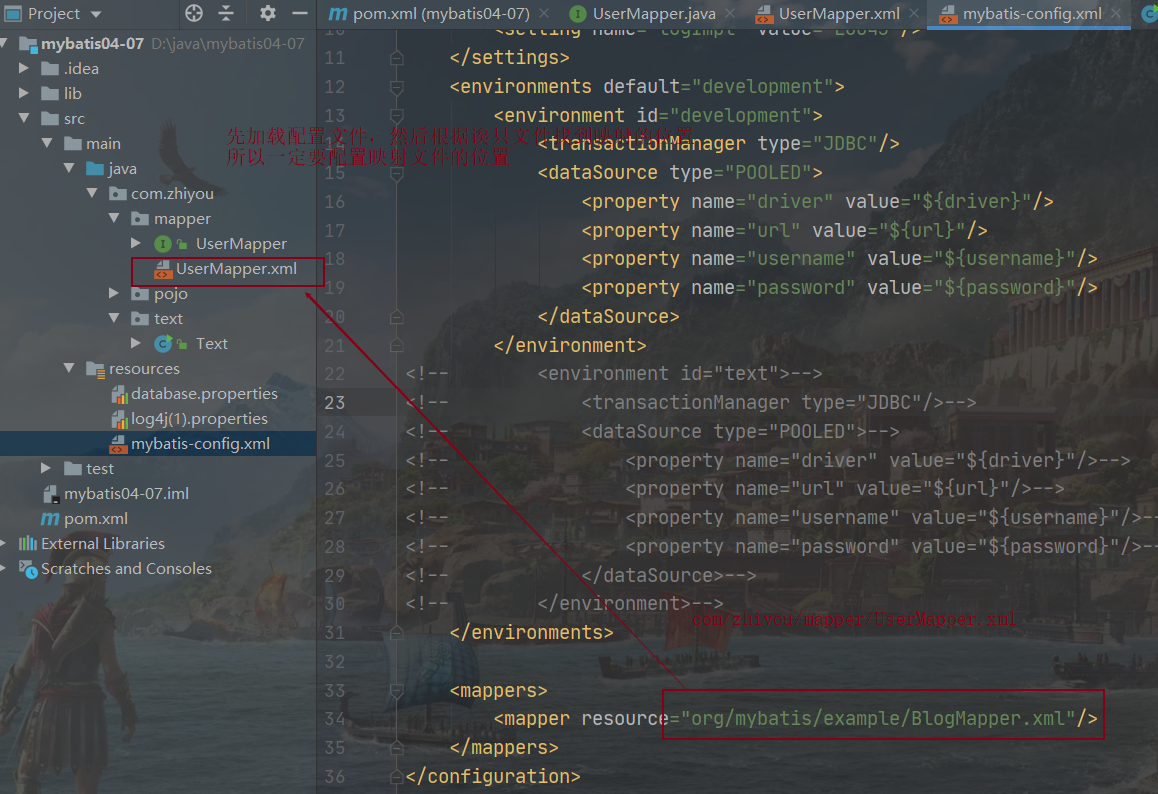Expand the Text class node
Screen dimensions: 1158x794
click(136, 343)
